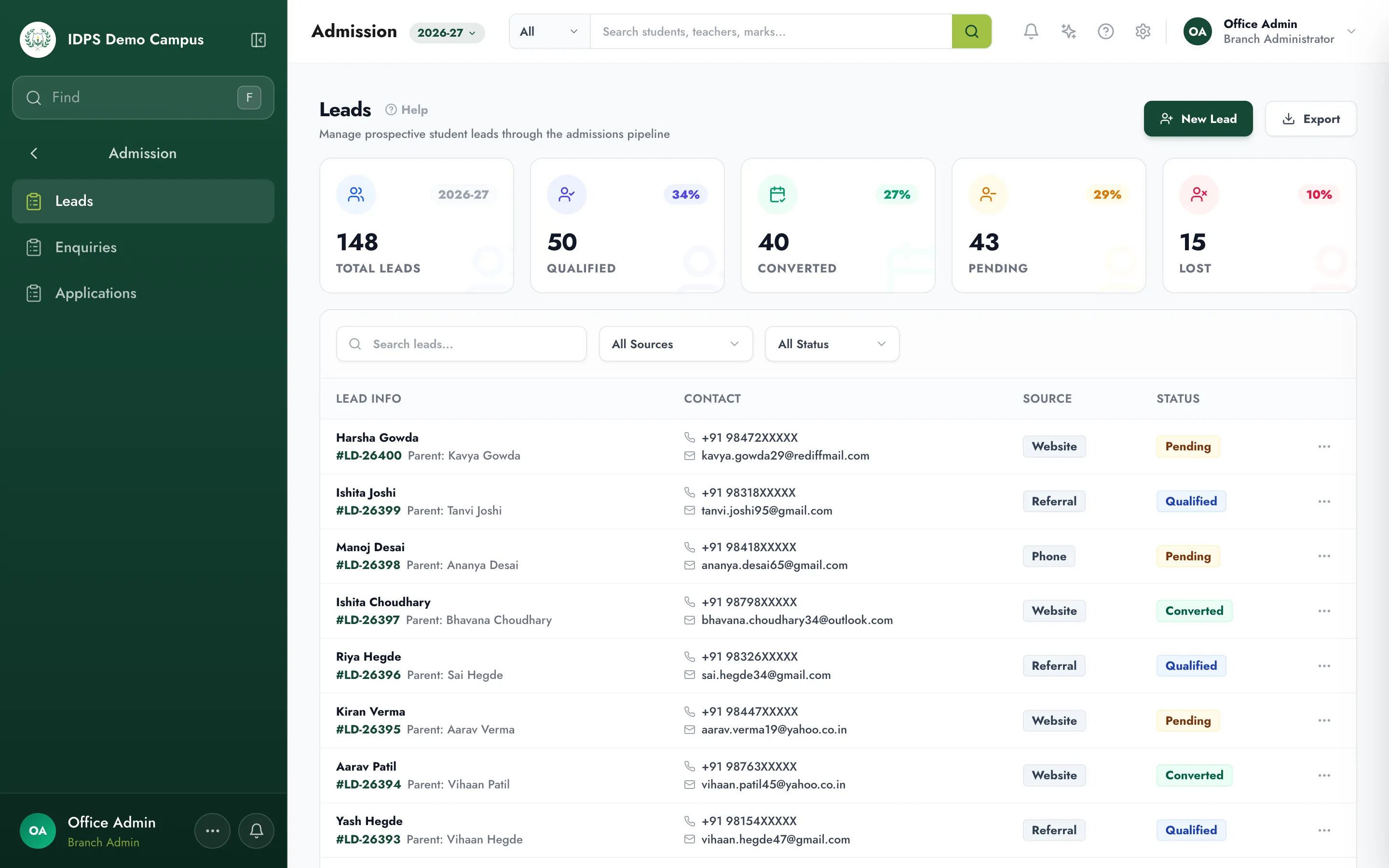Go back with Admission arrow in sidebar
This screenshot has width=1389, height=868.
[x=34, y=153]
